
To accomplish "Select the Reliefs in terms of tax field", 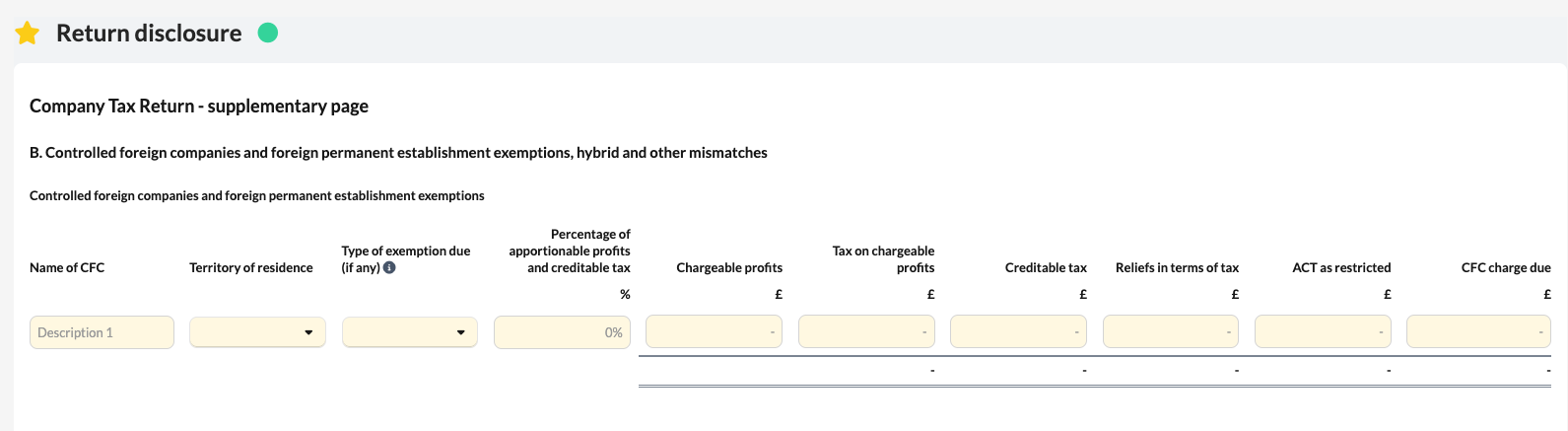I will (x=1171, y=332).
